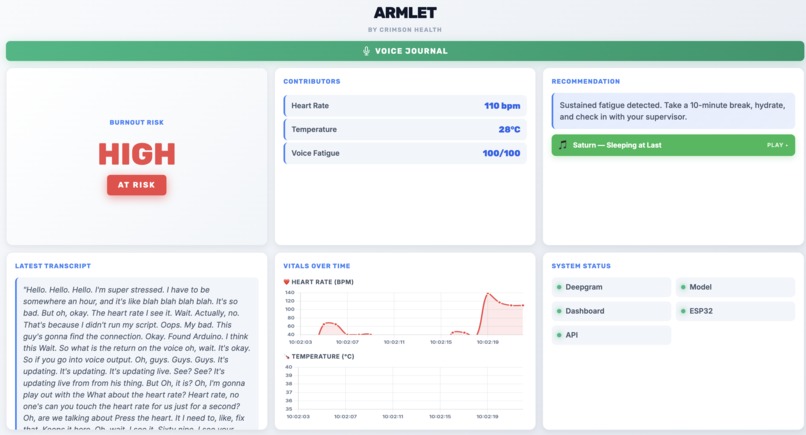Click the heart icon next to HEART RATE (BPM)
This screenshot has width=806, height=435.
point(286,282)
